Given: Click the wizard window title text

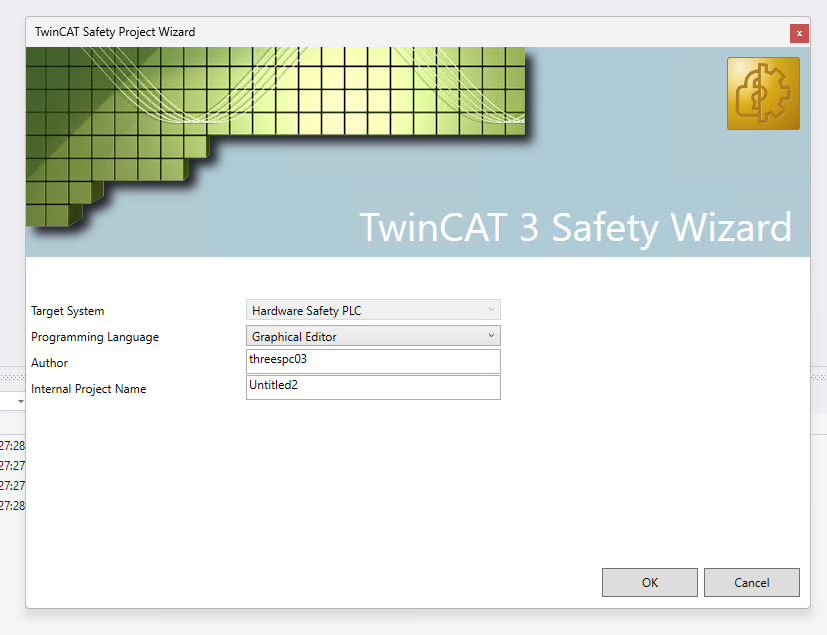Looking at the screenshot, I should coord(115,32).
